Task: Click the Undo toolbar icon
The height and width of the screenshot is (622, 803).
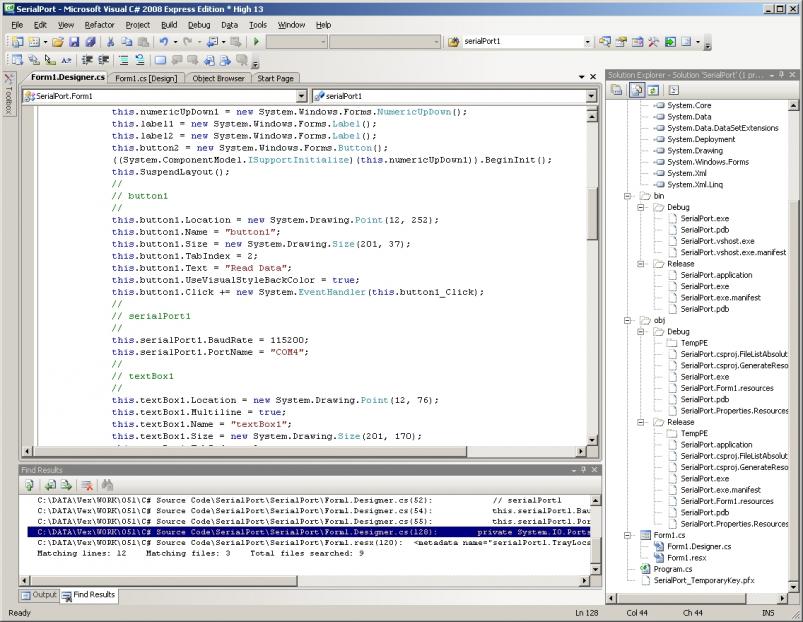Action: 164,42
